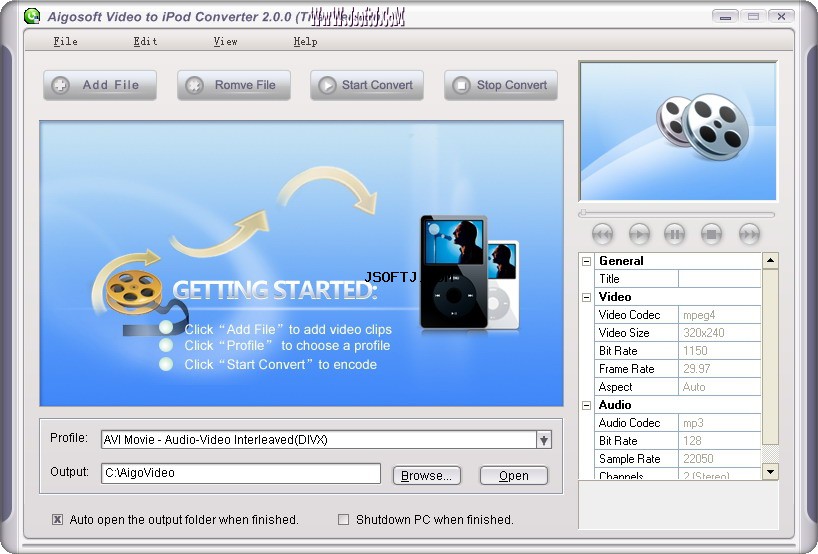The width and height of the screenshot is (818, 554).
Task: Collapse the Video property group
Action: tap(586, 297)
